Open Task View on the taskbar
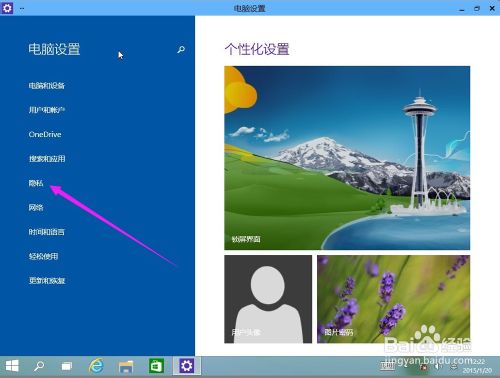Viewport: 500px width, 378px height. (67, 366)
